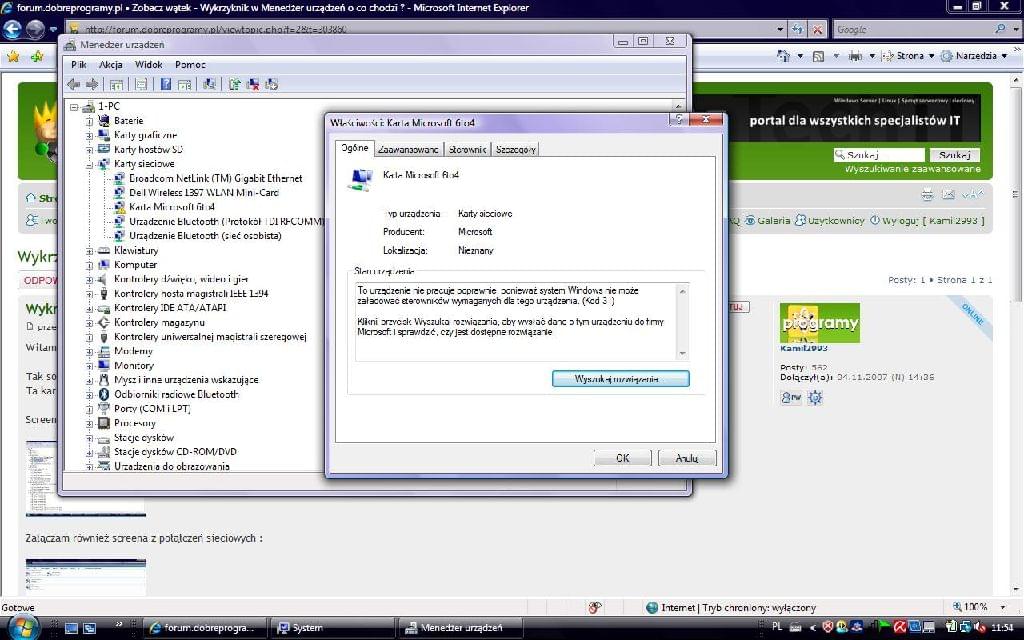Switch to the Szczegóły tab
This screenshot has width=1024, height=640.
point(516,150)
